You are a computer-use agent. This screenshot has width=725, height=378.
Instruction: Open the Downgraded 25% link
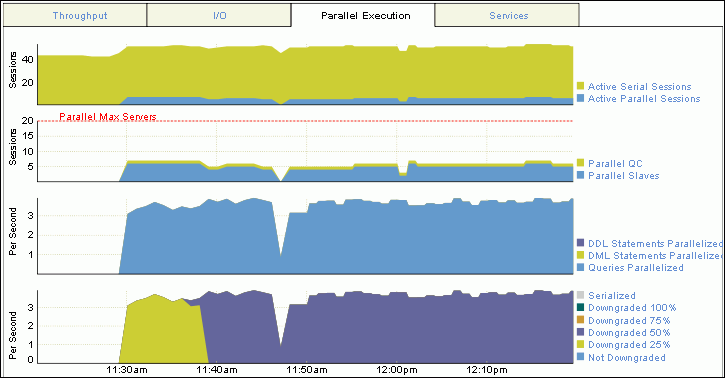click(x=629, y=345)
